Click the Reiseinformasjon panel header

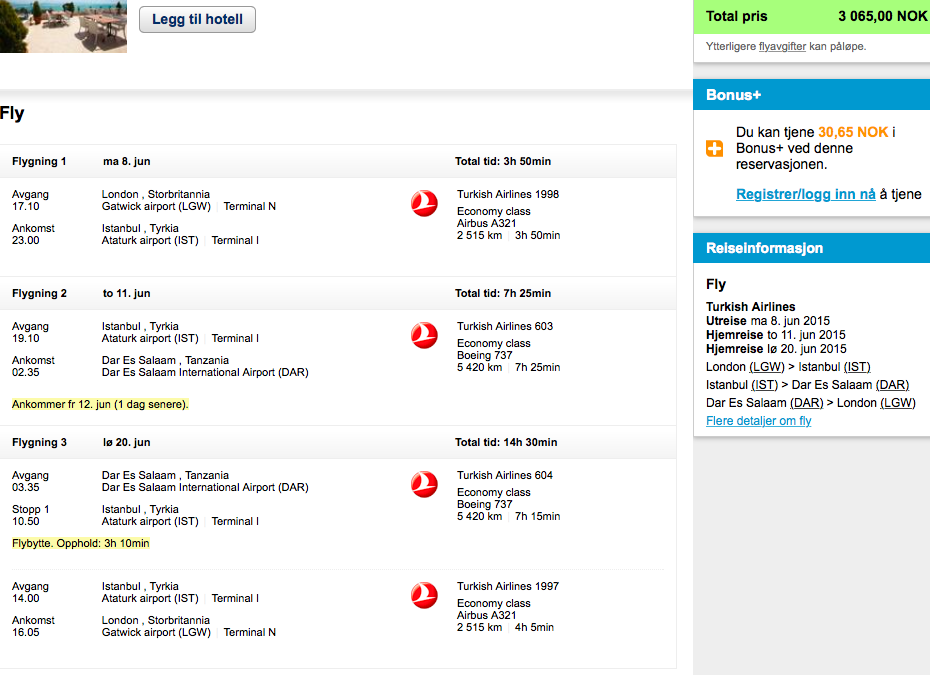(x=811, y=248)
